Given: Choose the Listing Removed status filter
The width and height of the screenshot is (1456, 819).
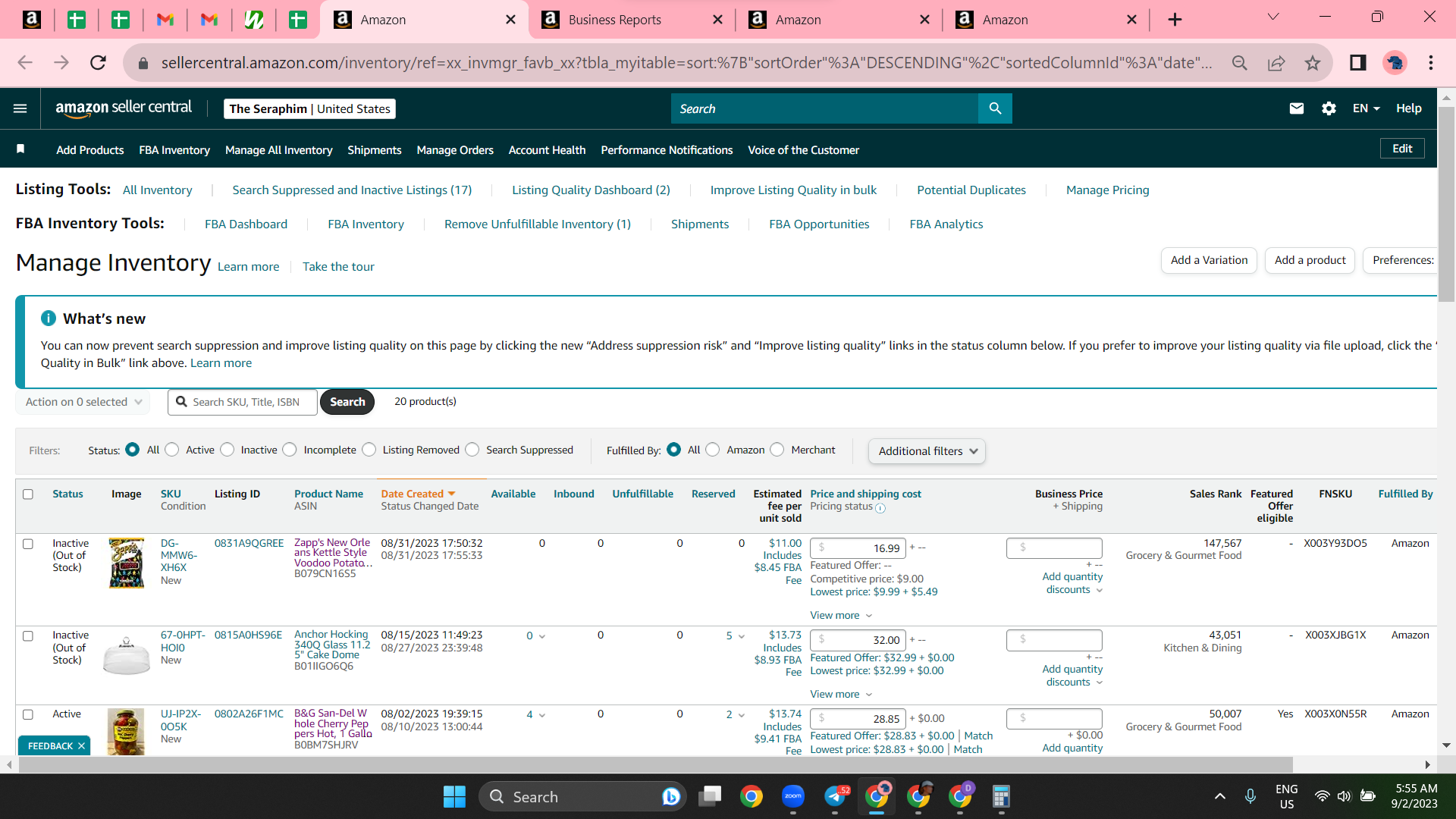Looking at the screenshot, I should click(x=369, y=450).
